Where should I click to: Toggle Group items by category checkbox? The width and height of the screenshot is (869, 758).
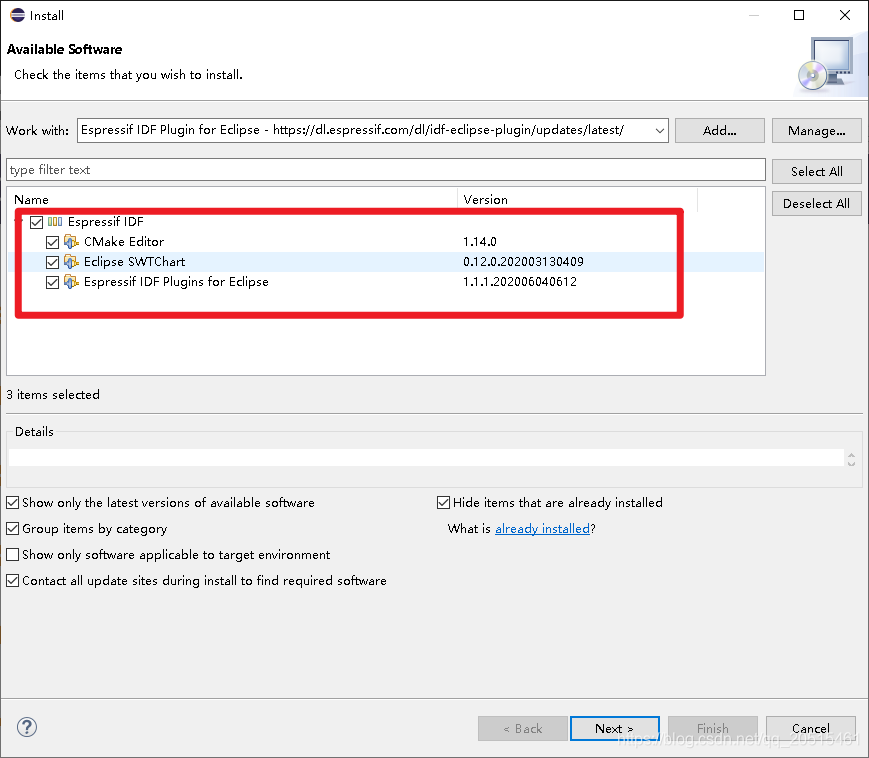(x=13, y=529)
